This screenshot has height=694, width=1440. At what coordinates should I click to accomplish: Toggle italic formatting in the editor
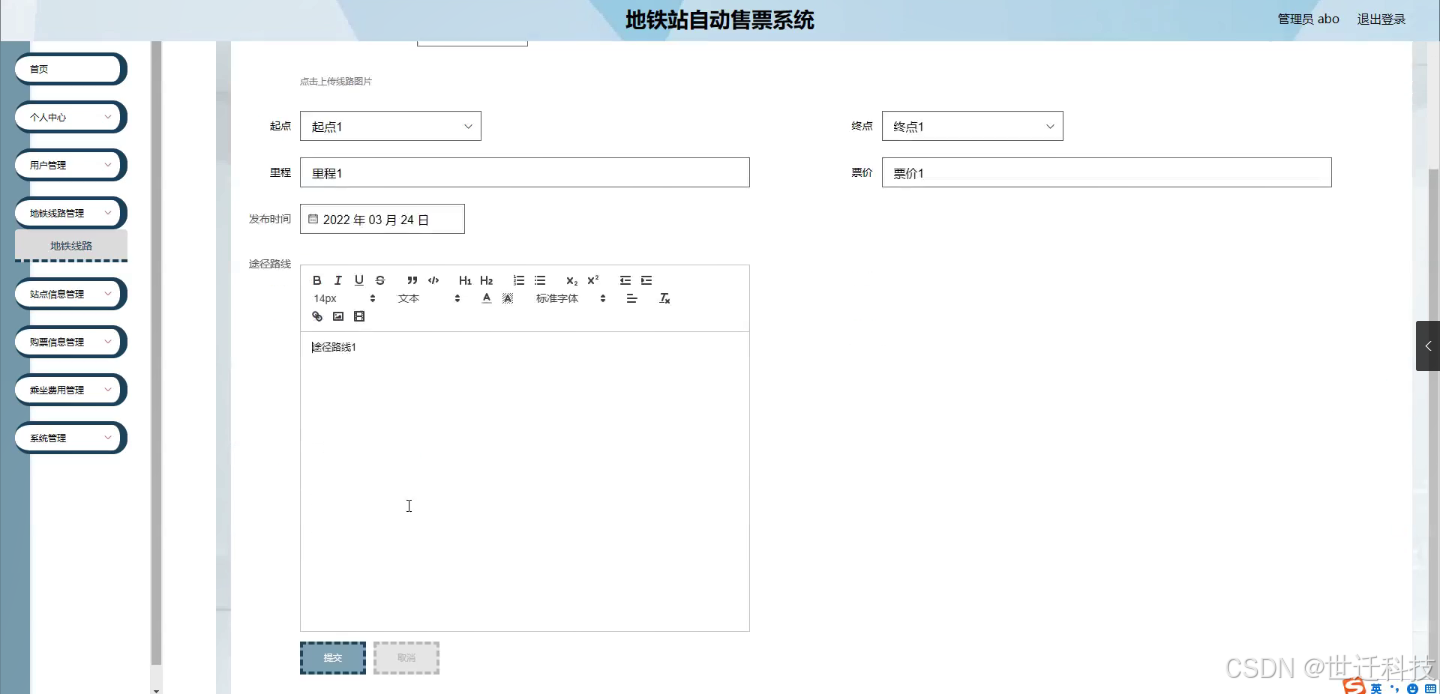338,281
